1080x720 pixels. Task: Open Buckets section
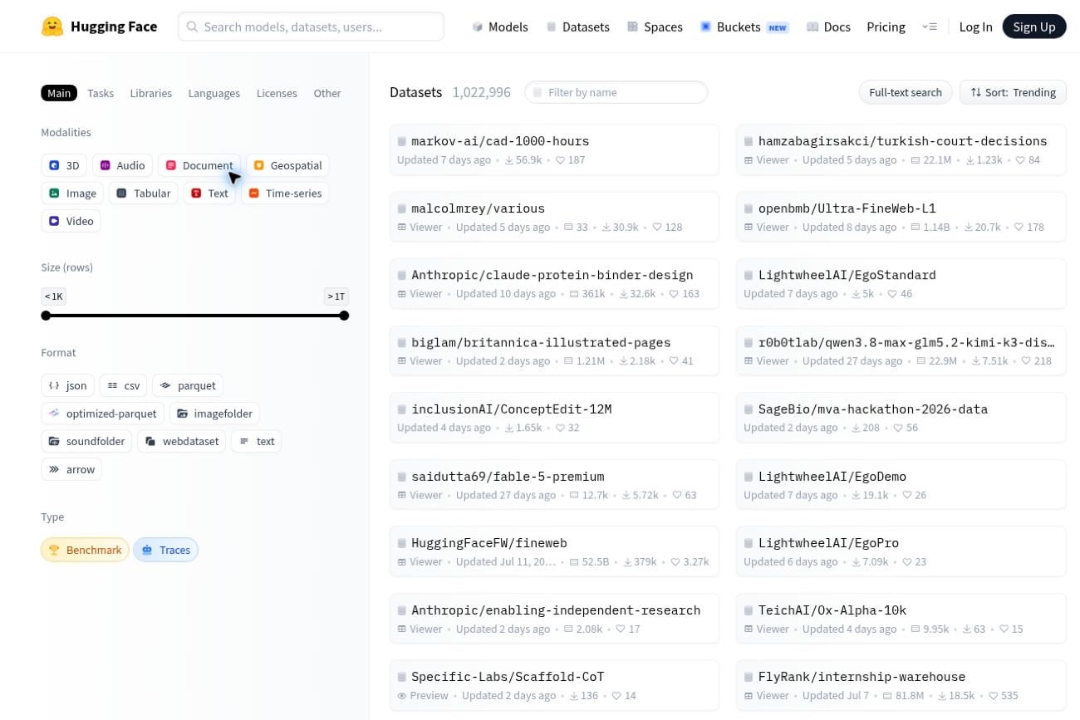(744, 27)
